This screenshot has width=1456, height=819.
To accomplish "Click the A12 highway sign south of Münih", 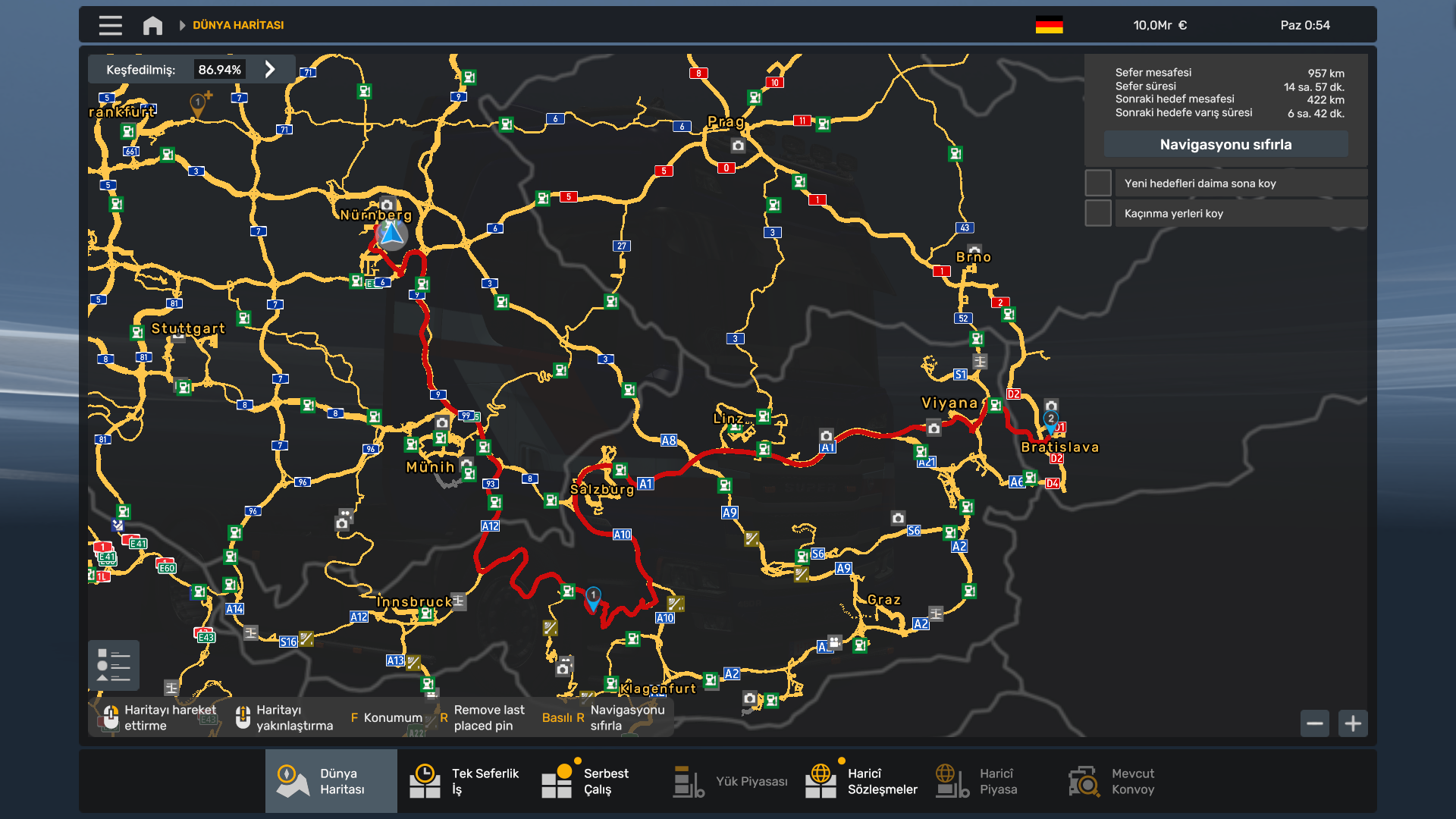I will tap(490, 526).
